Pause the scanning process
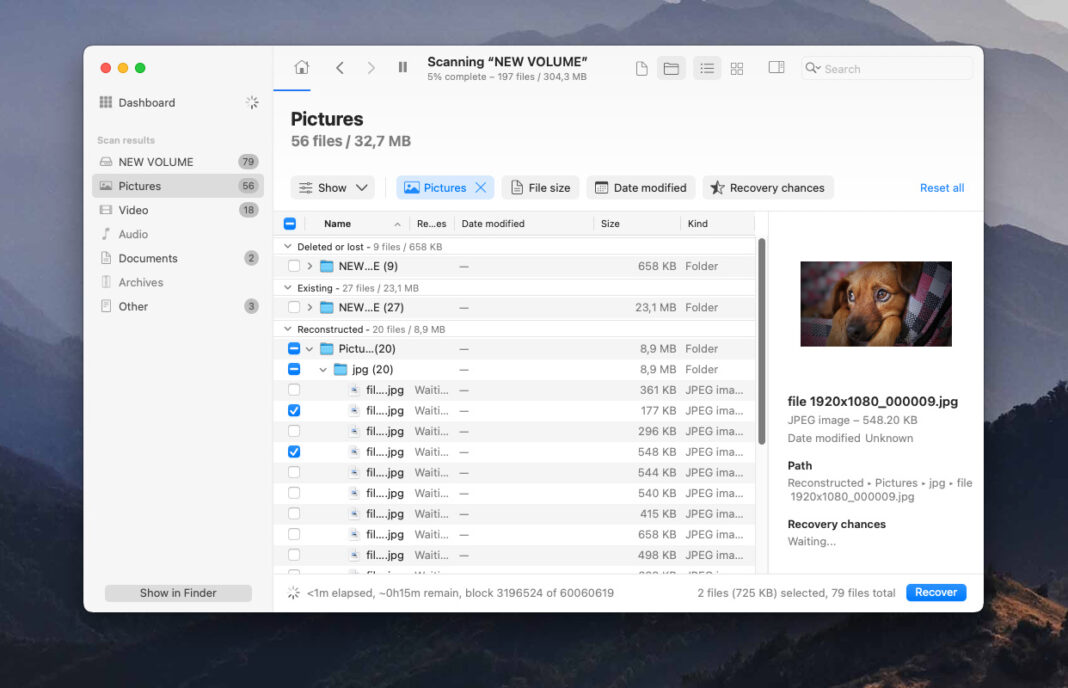Image resolution: width=1068 pixels, height=688 pixels. coord(403,67)
